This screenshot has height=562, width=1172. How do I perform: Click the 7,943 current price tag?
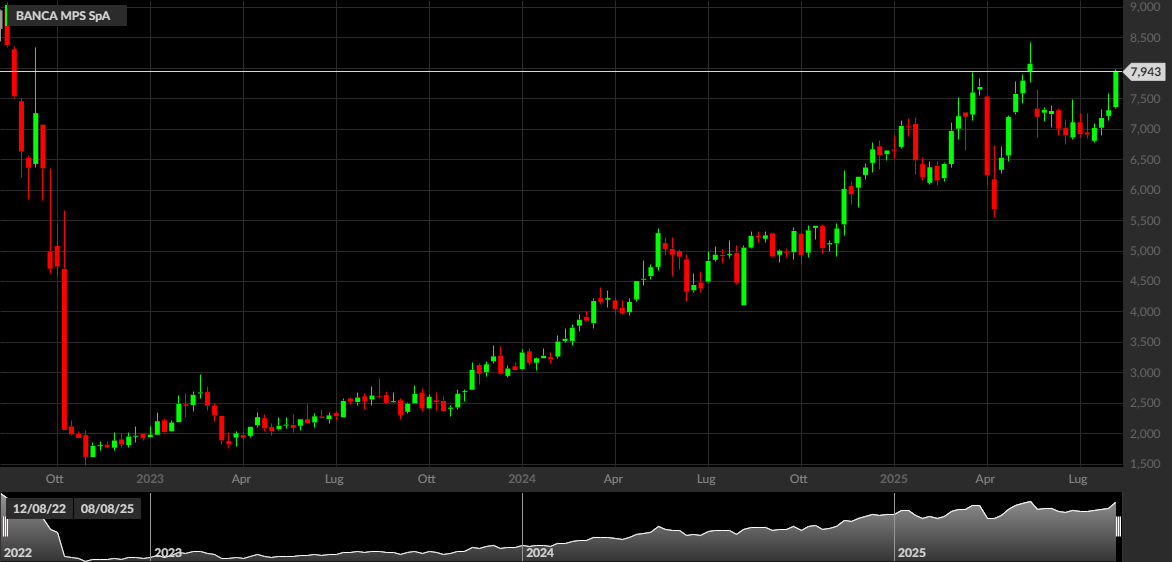pos(1144,72)
